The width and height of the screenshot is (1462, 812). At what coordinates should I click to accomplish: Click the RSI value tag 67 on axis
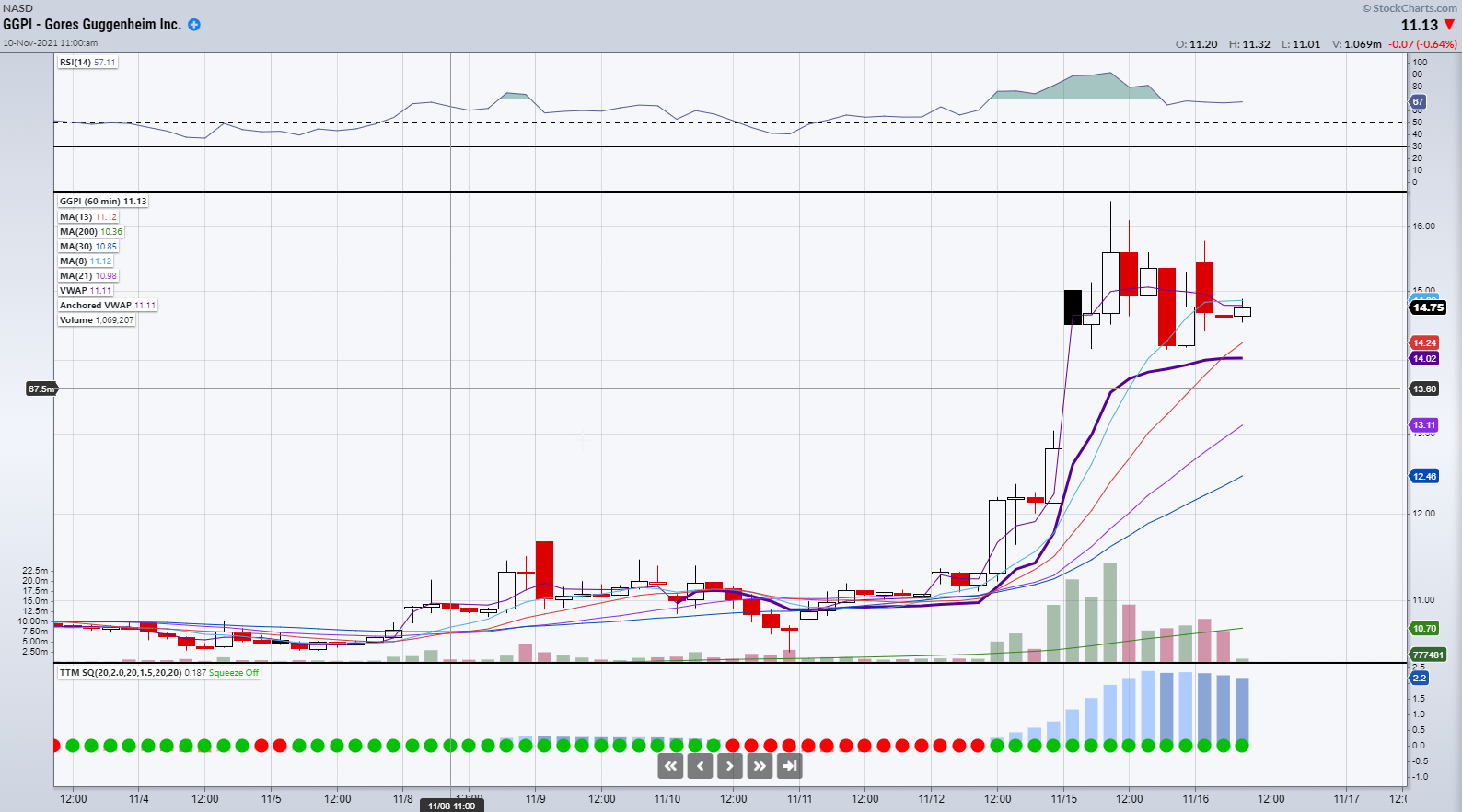(1418, 101)
